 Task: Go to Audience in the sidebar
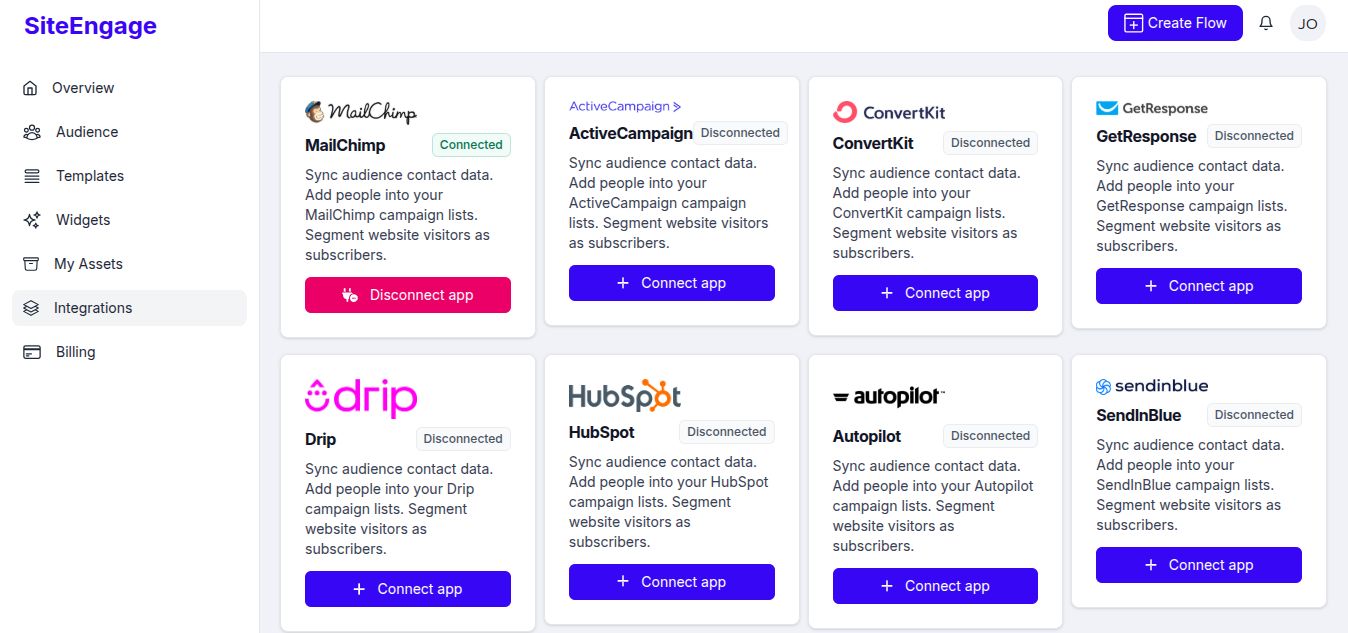click(x=86, y=132)
